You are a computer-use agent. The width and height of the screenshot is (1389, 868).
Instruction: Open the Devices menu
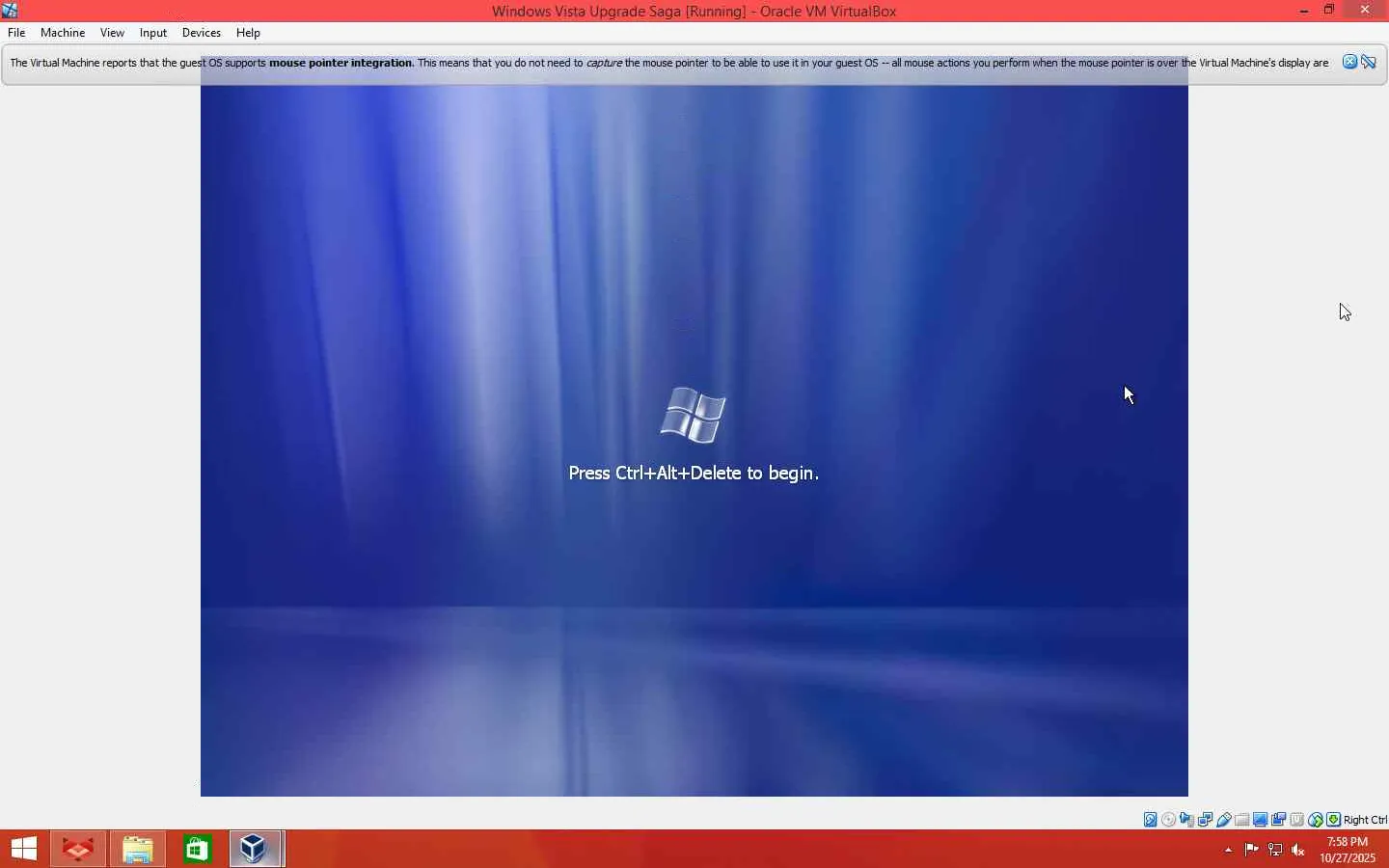202,33
